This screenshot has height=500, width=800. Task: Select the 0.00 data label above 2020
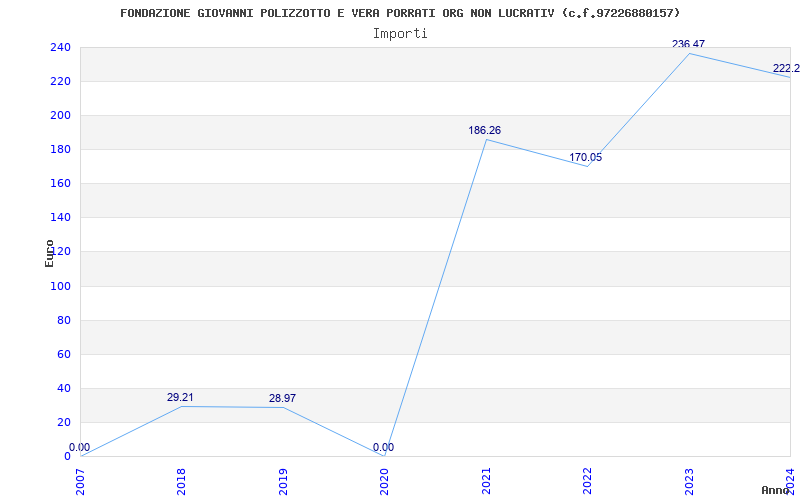coord(383,447)
